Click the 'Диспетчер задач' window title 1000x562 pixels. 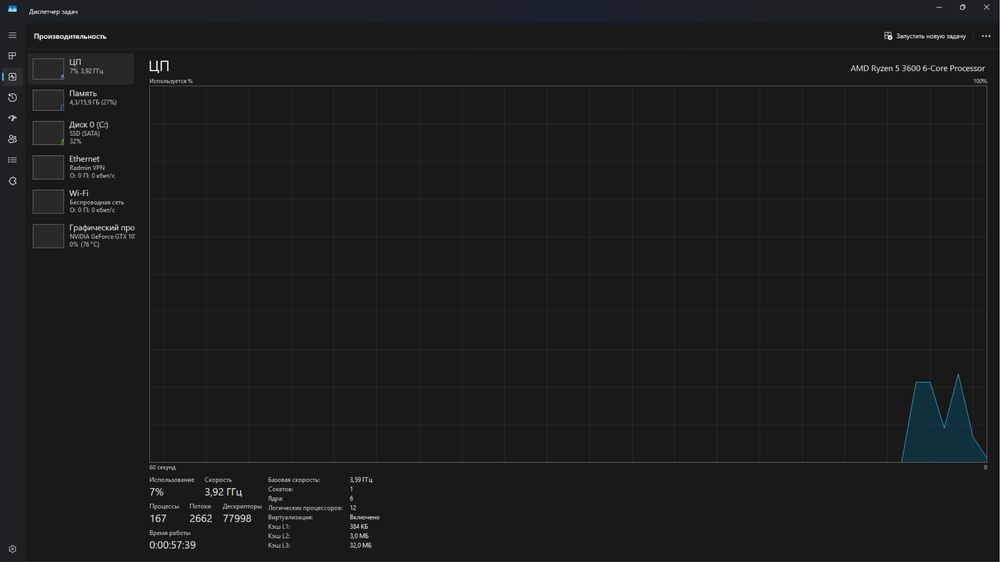54,11
